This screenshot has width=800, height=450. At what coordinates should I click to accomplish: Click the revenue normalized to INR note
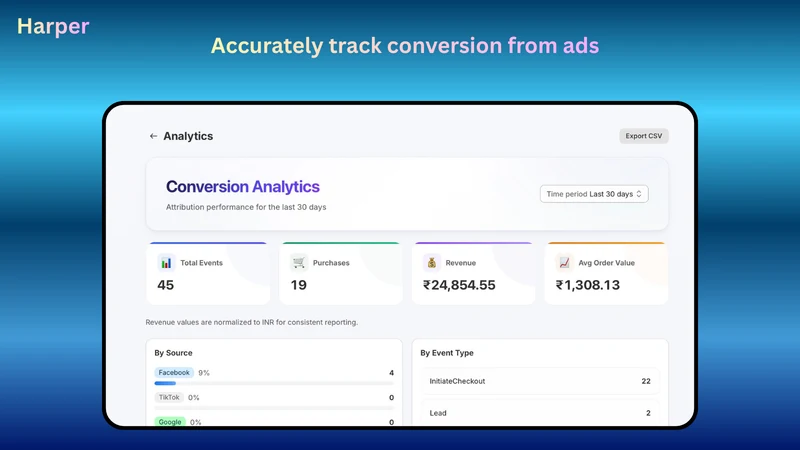click(x=252, y=322)
